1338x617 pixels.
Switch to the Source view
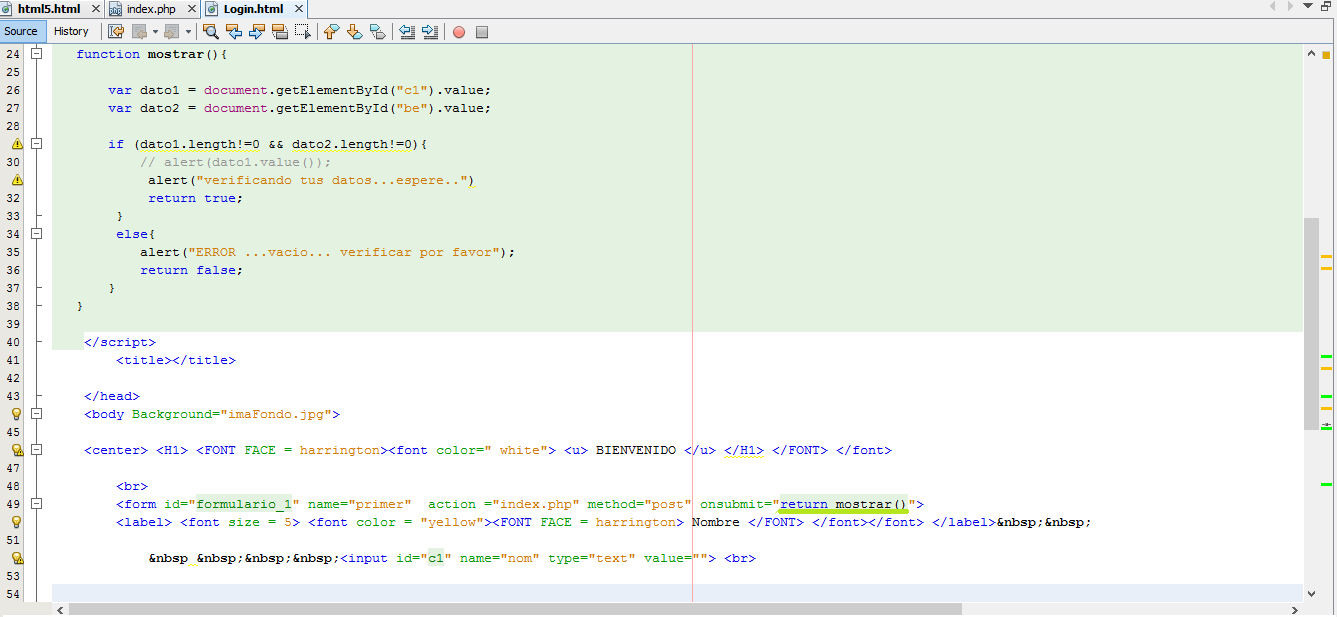click(x=21, y=31)
